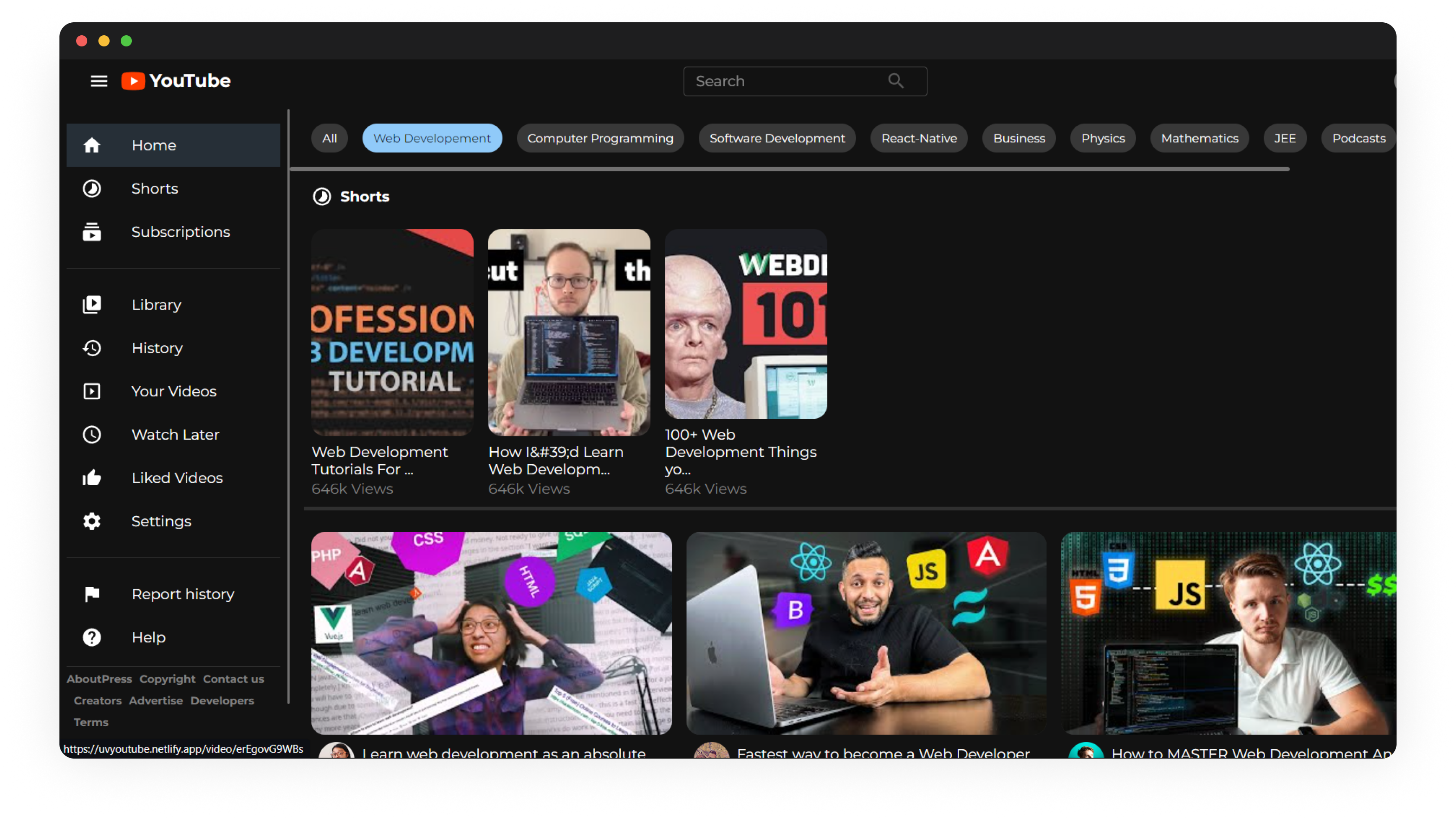
Task: Click title '100+ Web Development Things yo...'
Action: 741,451
